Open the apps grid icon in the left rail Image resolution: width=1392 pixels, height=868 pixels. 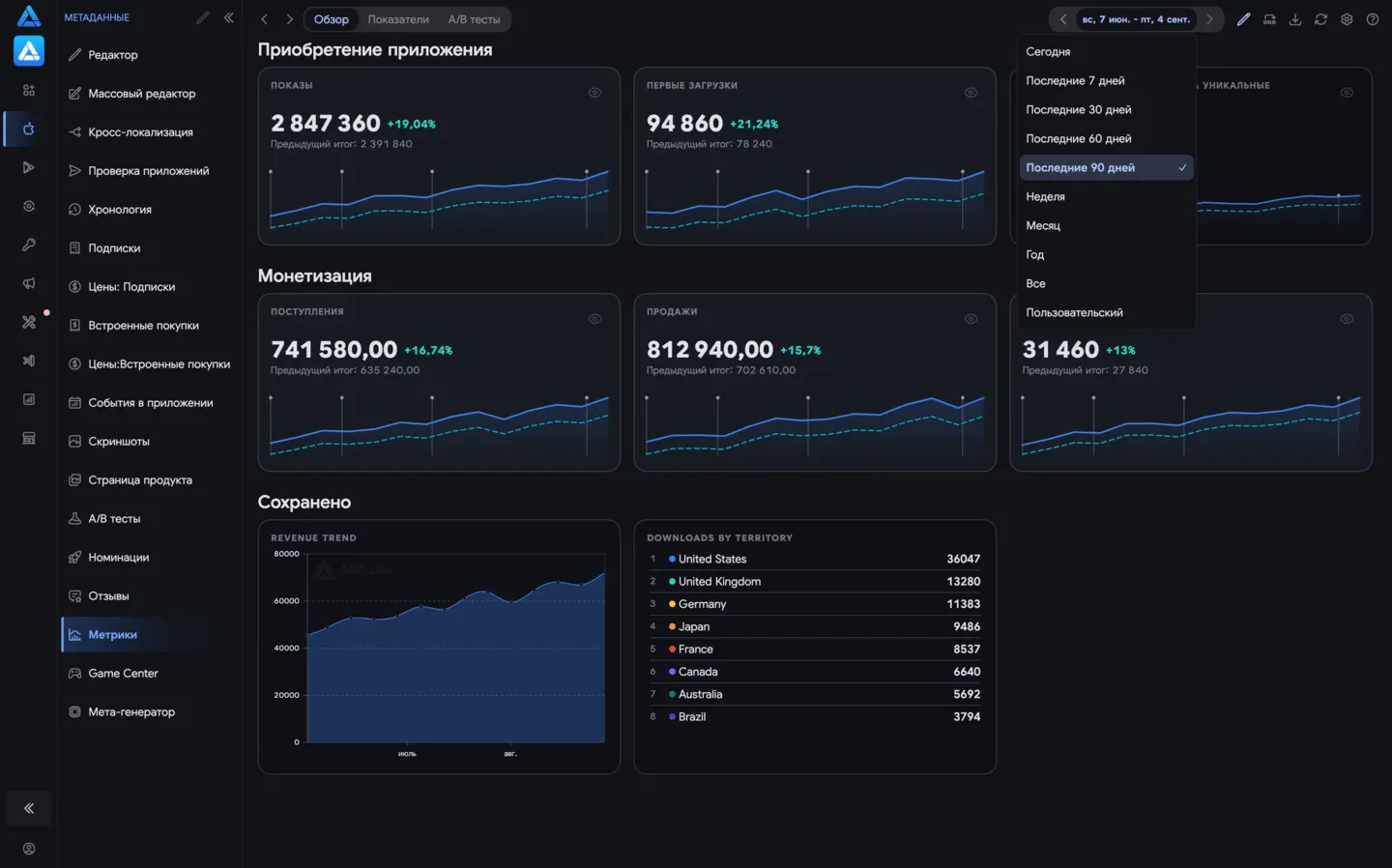29,90
